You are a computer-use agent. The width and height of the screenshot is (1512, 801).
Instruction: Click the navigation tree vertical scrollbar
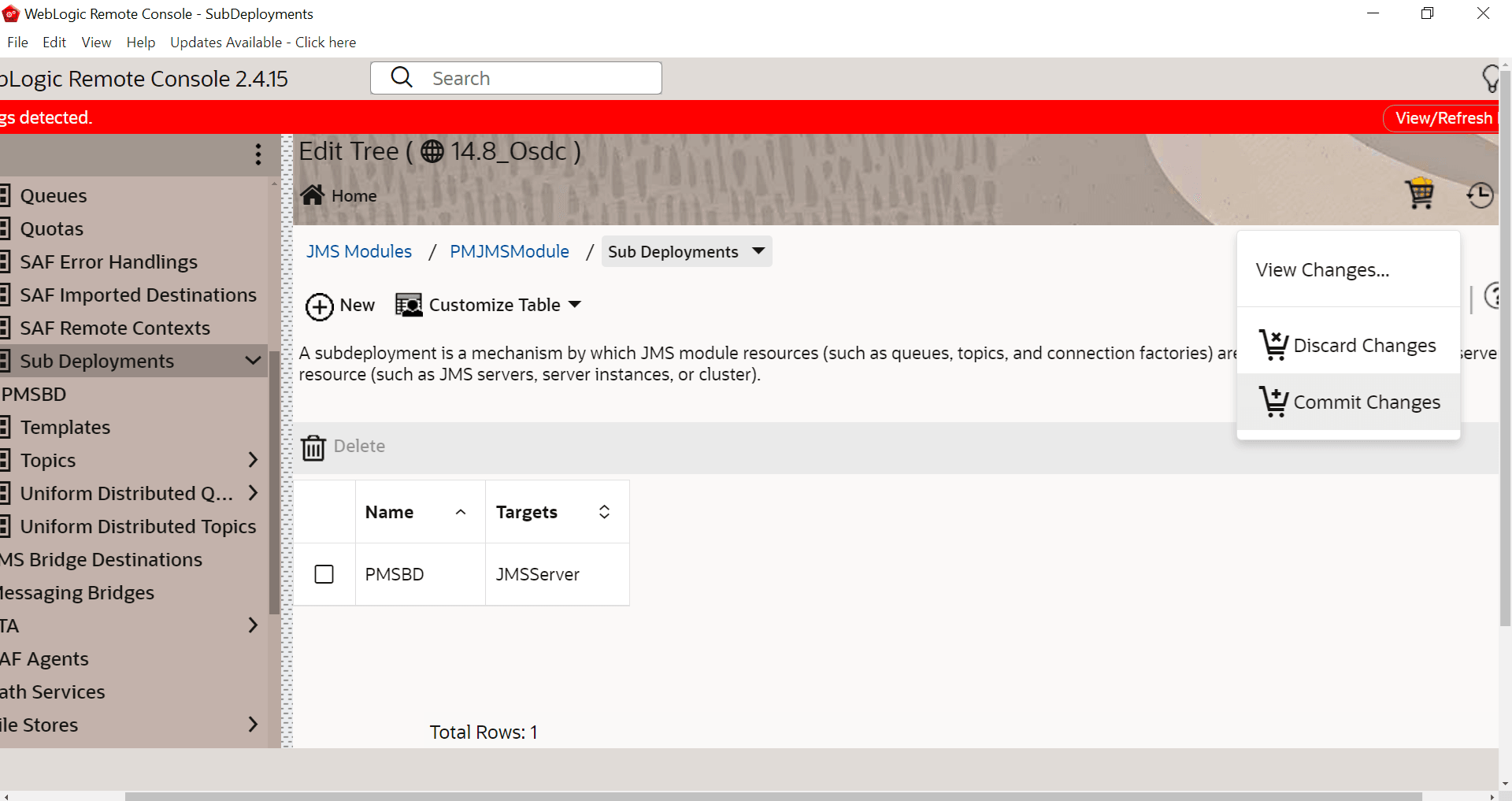[x=274, y=482]
